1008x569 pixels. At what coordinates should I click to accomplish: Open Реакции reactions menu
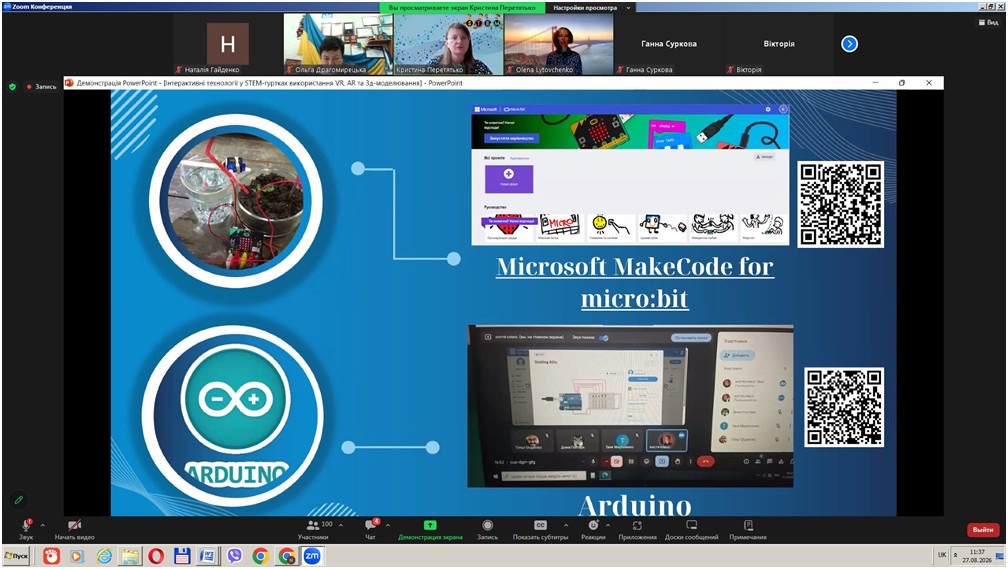point(593,529)
